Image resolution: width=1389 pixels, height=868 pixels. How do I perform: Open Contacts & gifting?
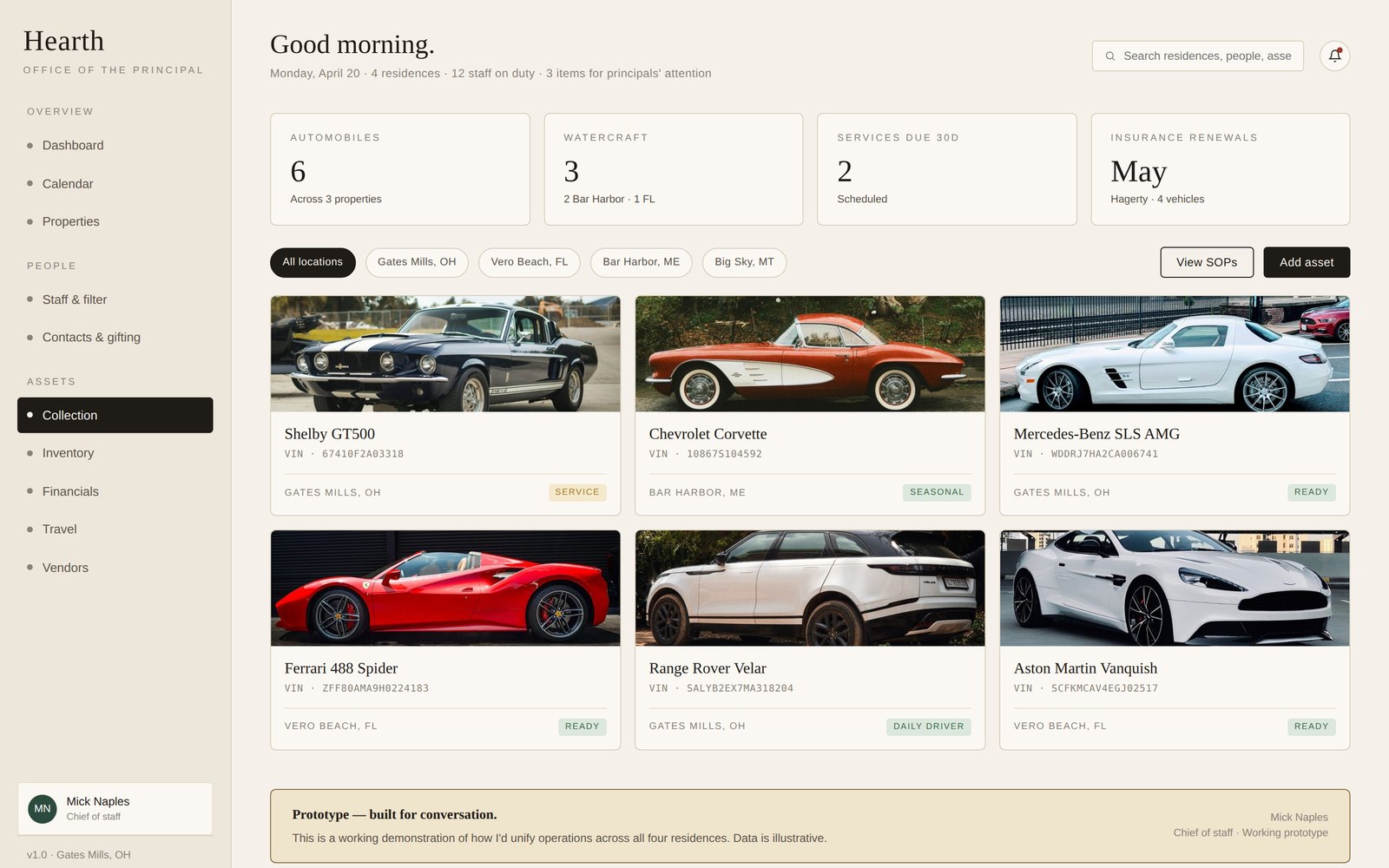(x=115, y=338)
